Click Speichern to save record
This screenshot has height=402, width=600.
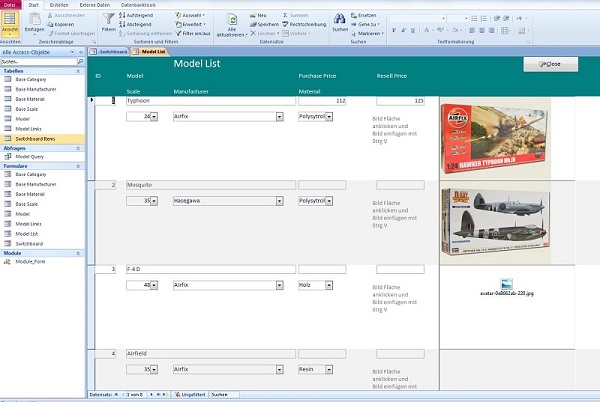click(x=264, y=24)
